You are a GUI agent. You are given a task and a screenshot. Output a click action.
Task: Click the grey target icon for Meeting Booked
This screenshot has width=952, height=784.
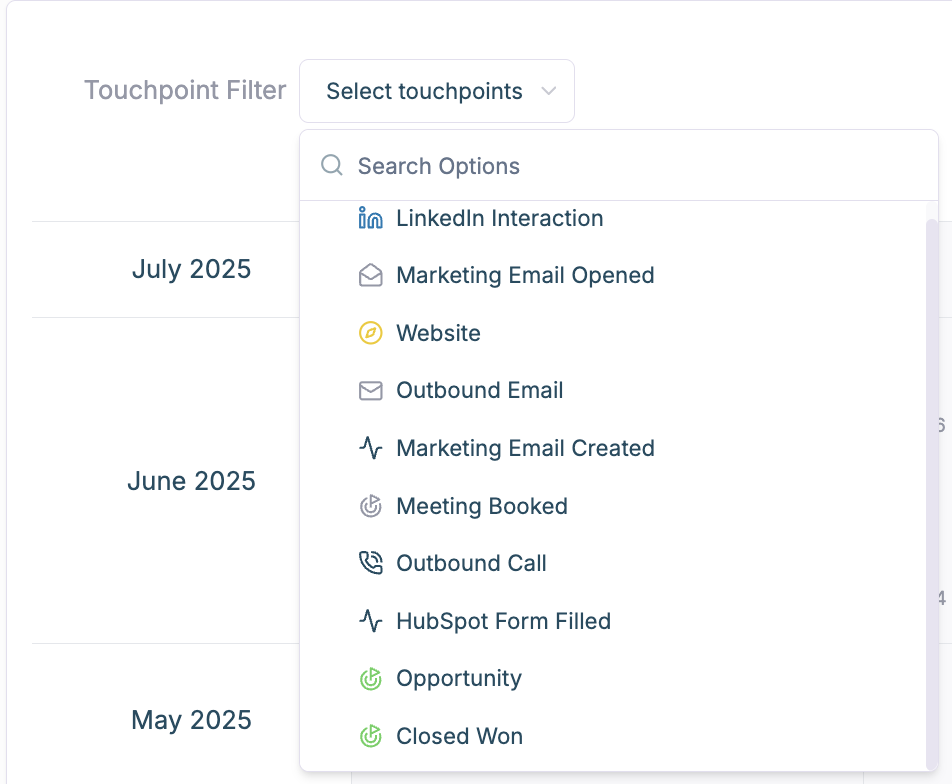tap(370, 506)
